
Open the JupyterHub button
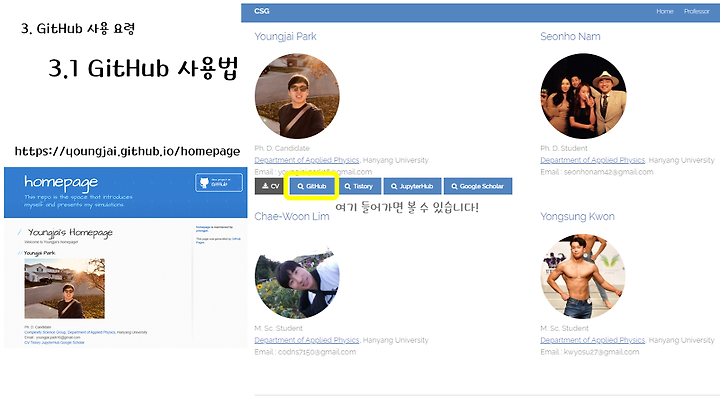click(x=412, y=186)
